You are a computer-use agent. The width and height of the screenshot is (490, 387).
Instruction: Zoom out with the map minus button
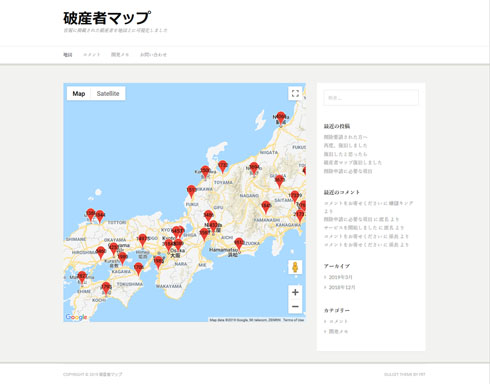[x=295, y=306]
